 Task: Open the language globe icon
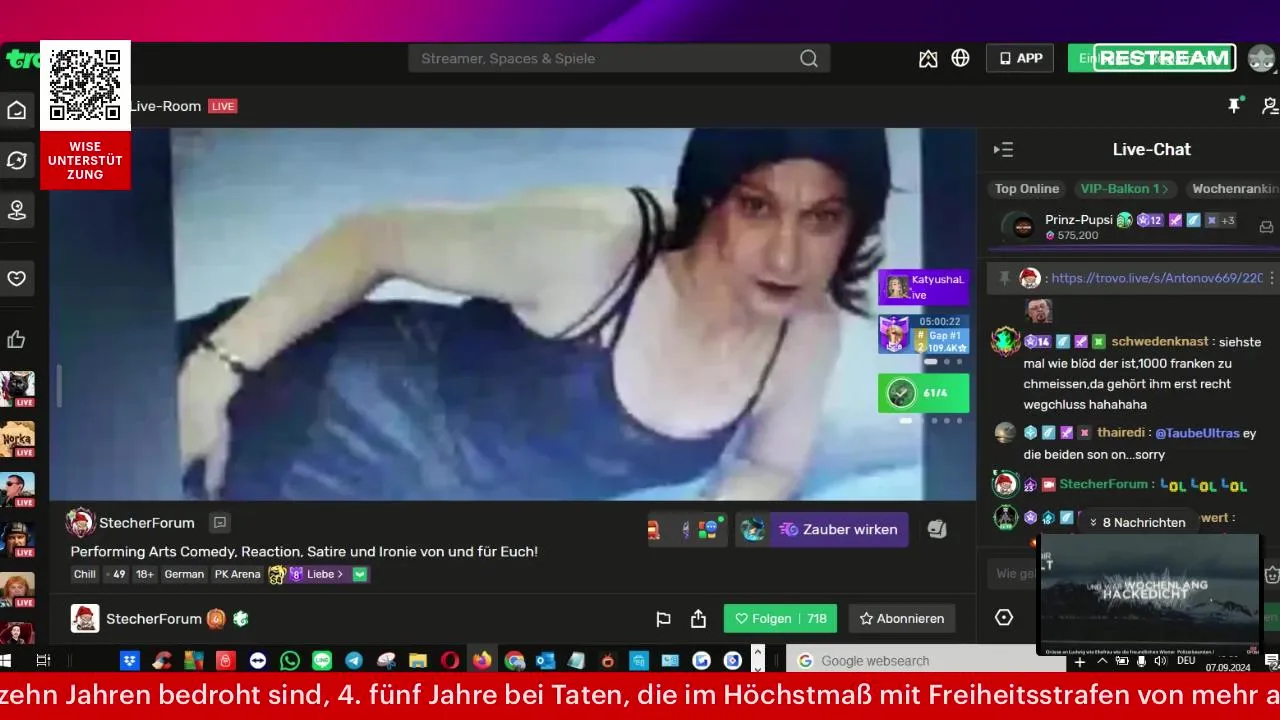click(x=960, y=58)
